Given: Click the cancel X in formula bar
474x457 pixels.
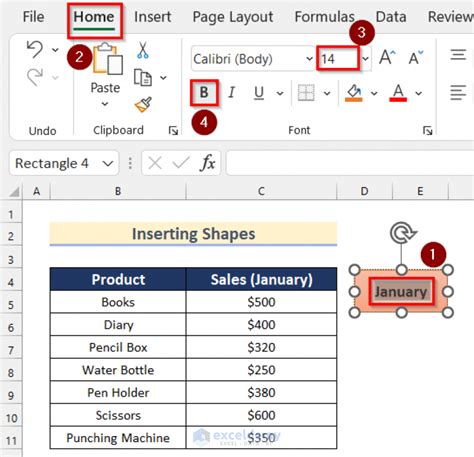Looking at the screenshot, I should point(155,163).
